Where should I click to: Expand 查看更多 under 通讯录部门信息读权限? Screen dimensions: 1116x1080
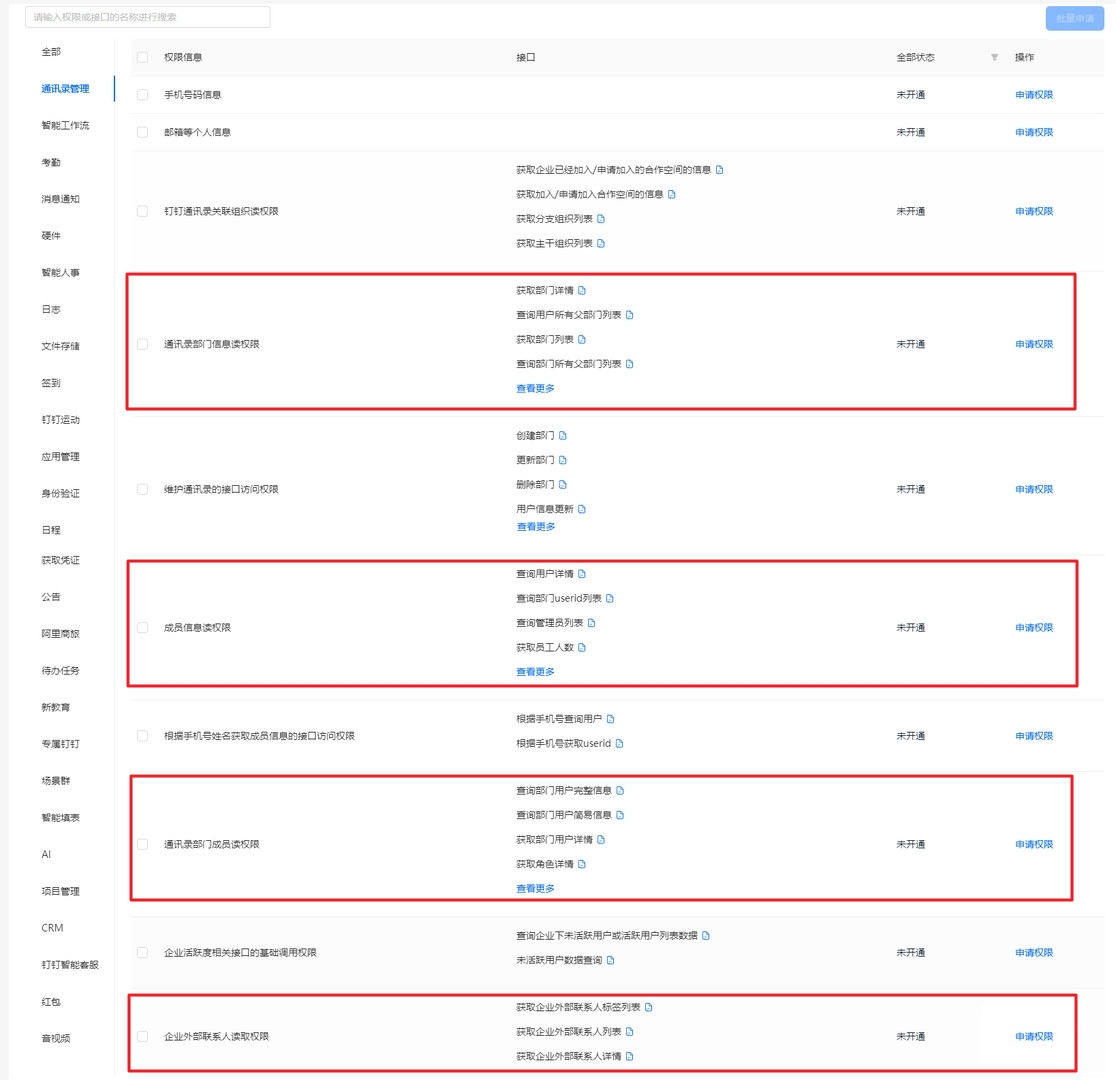tap(535, 388)
